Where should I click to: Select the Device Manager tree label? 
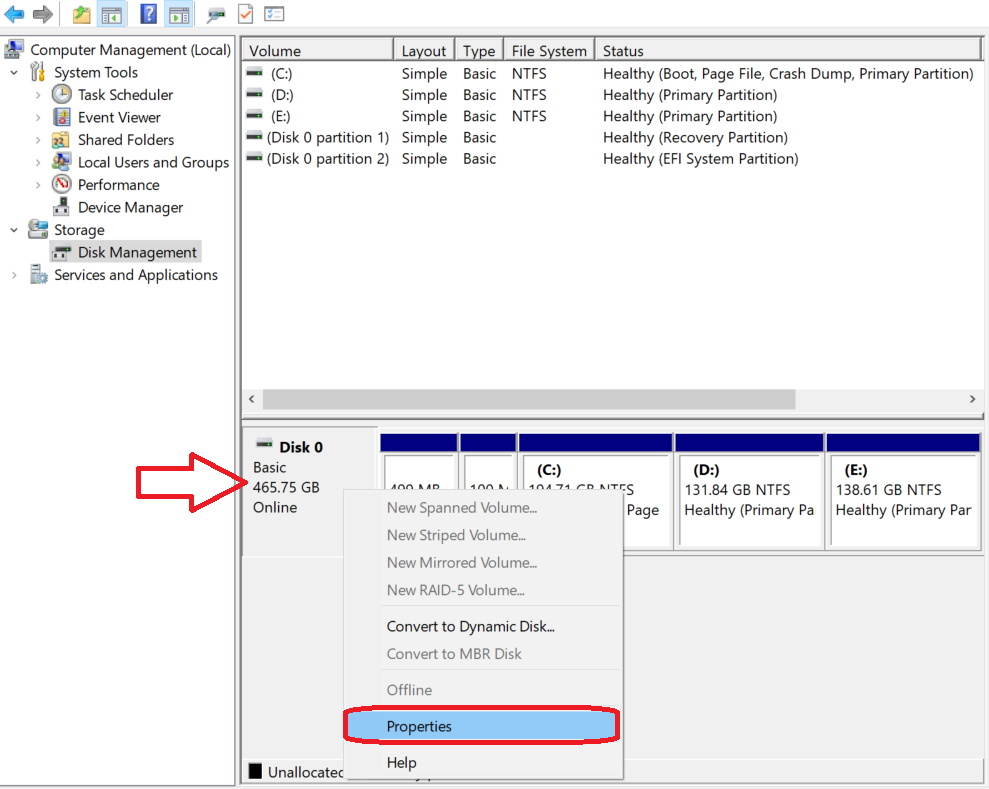coord(131,207)
